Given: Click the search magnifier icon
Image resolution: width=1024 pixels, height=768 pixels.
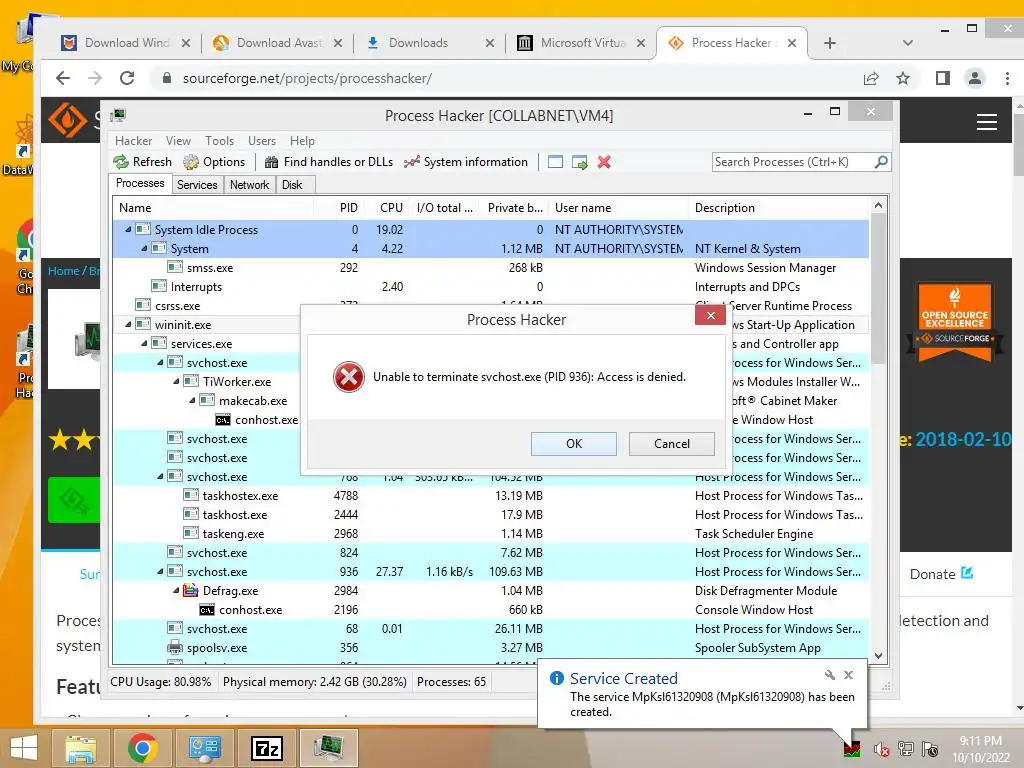Looking at the screenshot, I should click(881, 161).
